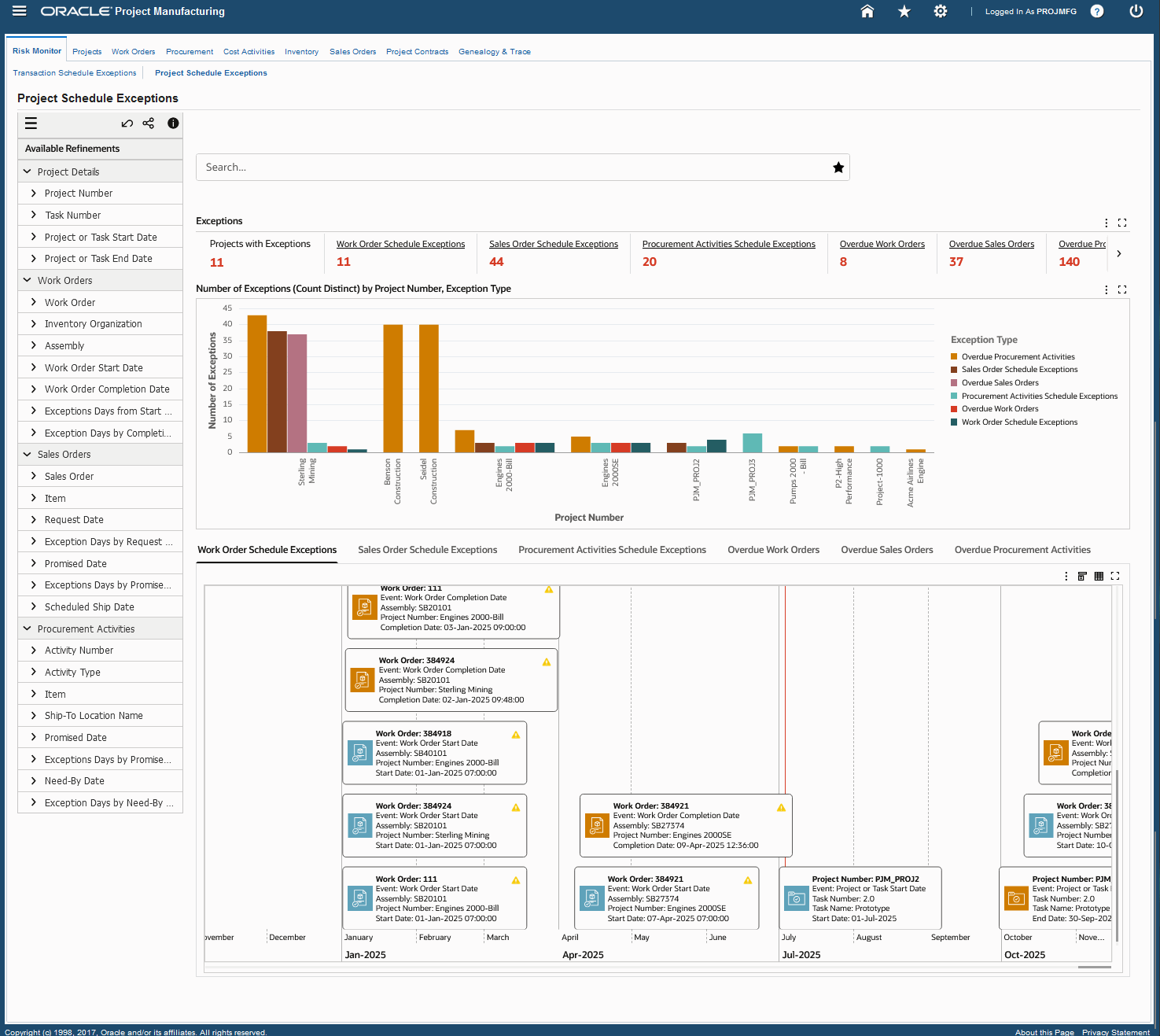Screen dimensions: 1160x1036
Task: Open the refinements panel menu icon
Action: point(31,123)
